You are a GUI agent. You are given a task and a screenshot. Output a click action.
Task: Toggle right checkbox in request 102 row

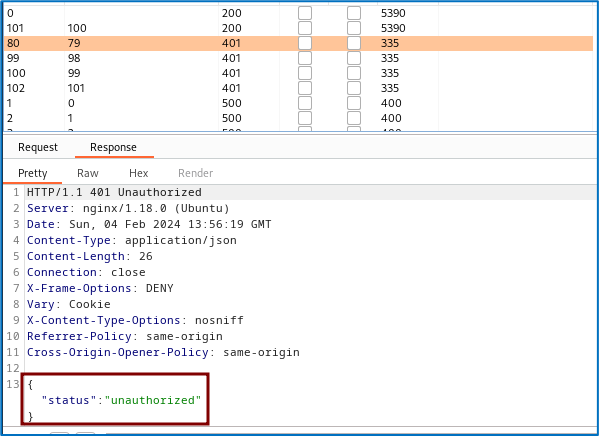pyautogui.click(x=354, y=88)
